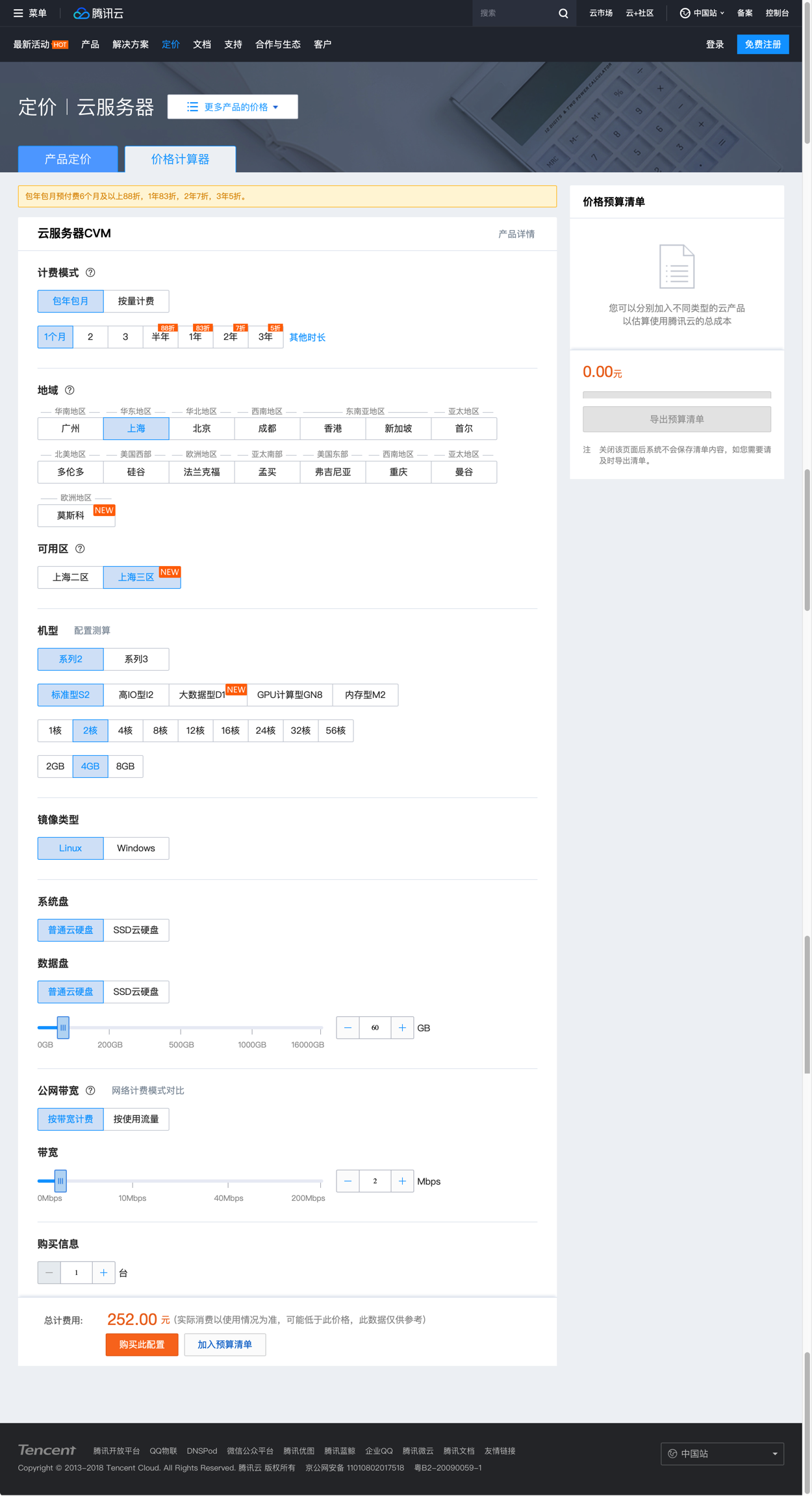Select 按使用流量 bandwidth billing
812x1496 pixels.
click(x=136, y=1119)
